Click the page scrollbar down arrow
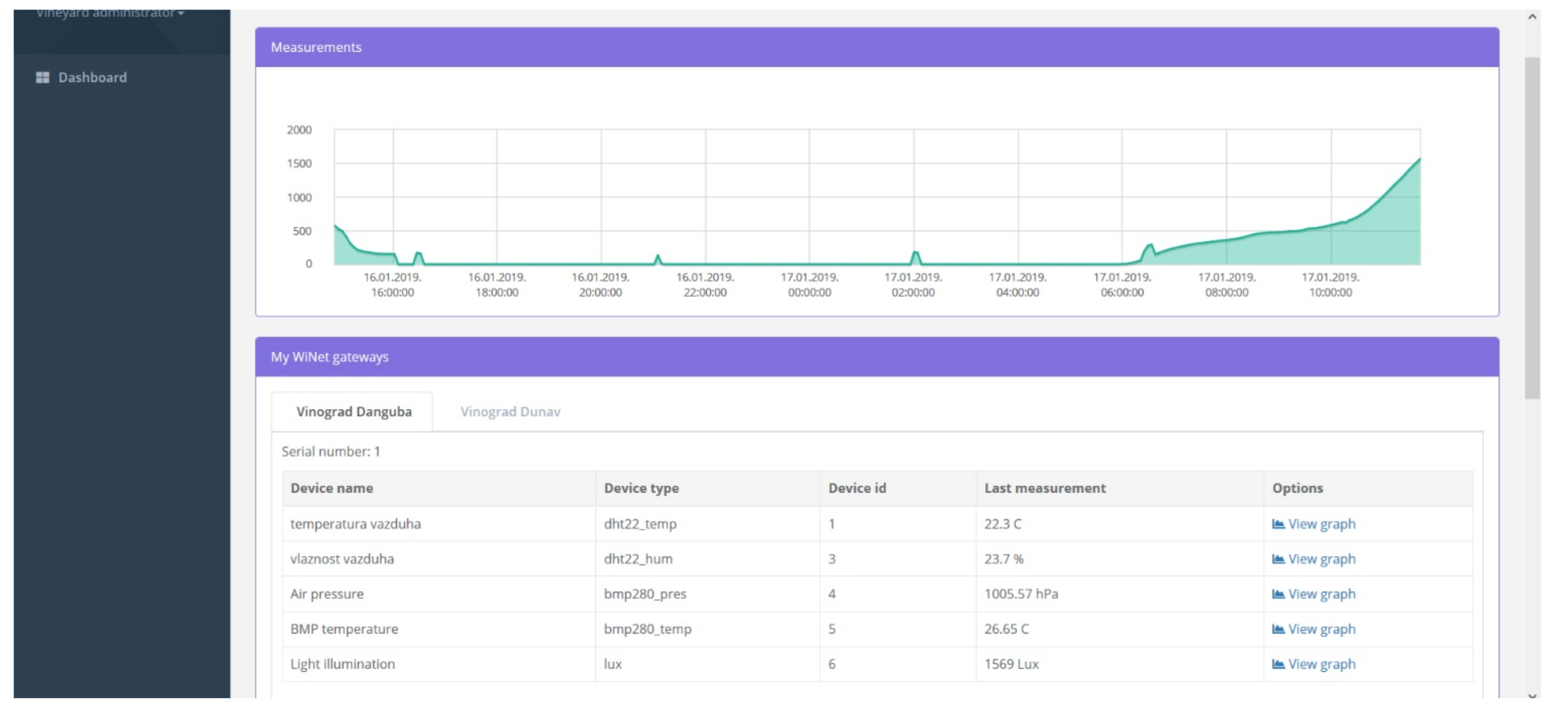 (x=1532, y=696)
